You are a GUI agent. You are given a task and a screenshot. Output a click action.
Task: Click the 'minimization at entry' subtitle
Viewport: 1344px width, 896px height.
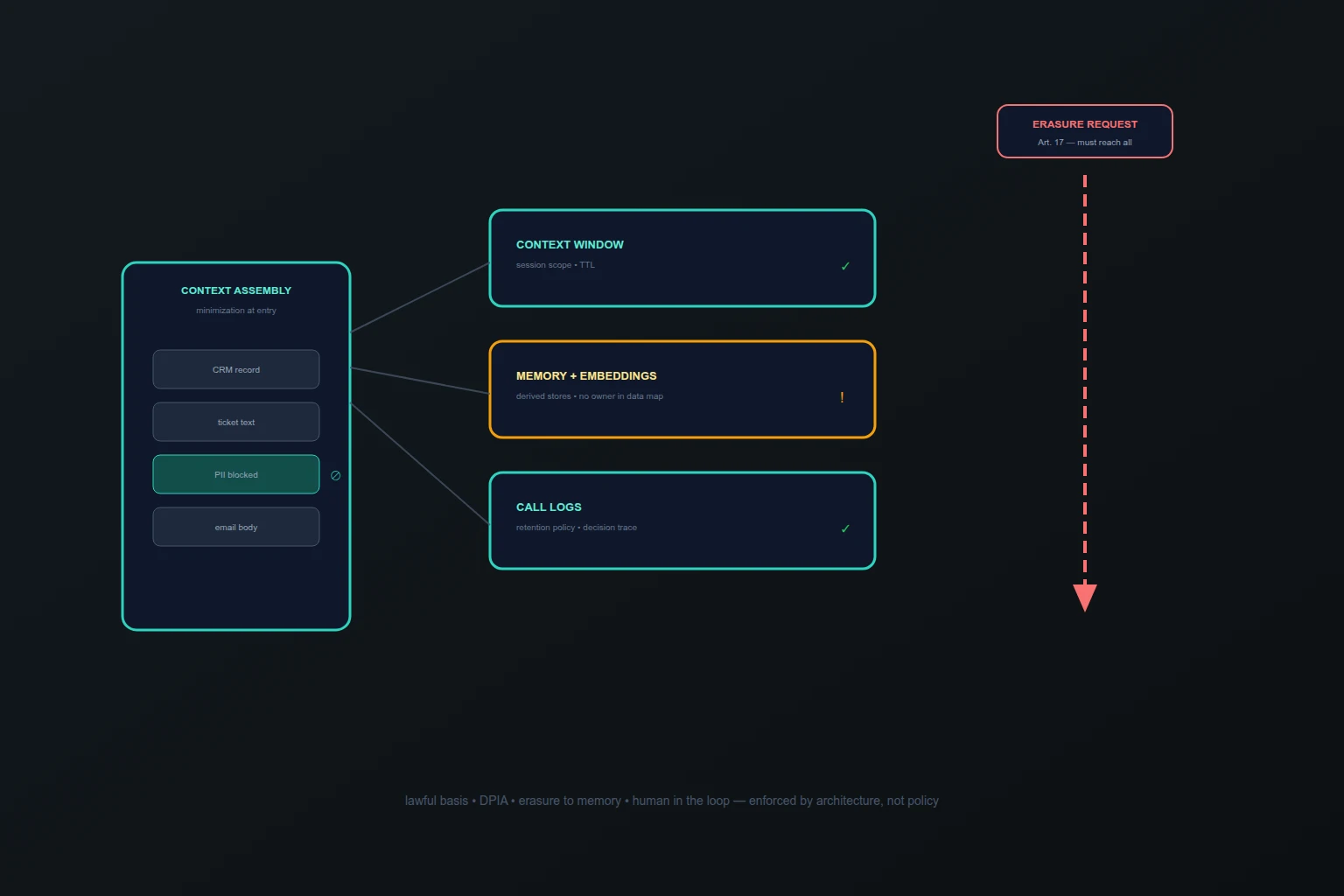[236, 311]
